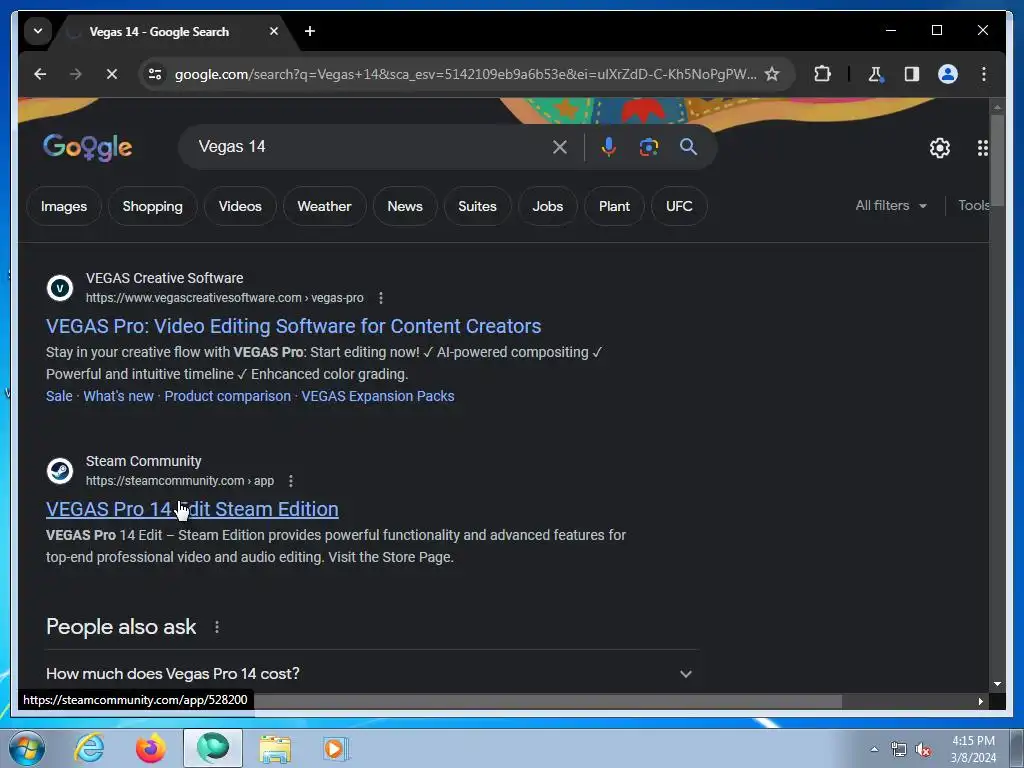Bookmark this page with the star icon
1024x768 pixels.
click(x=772, y=74)
